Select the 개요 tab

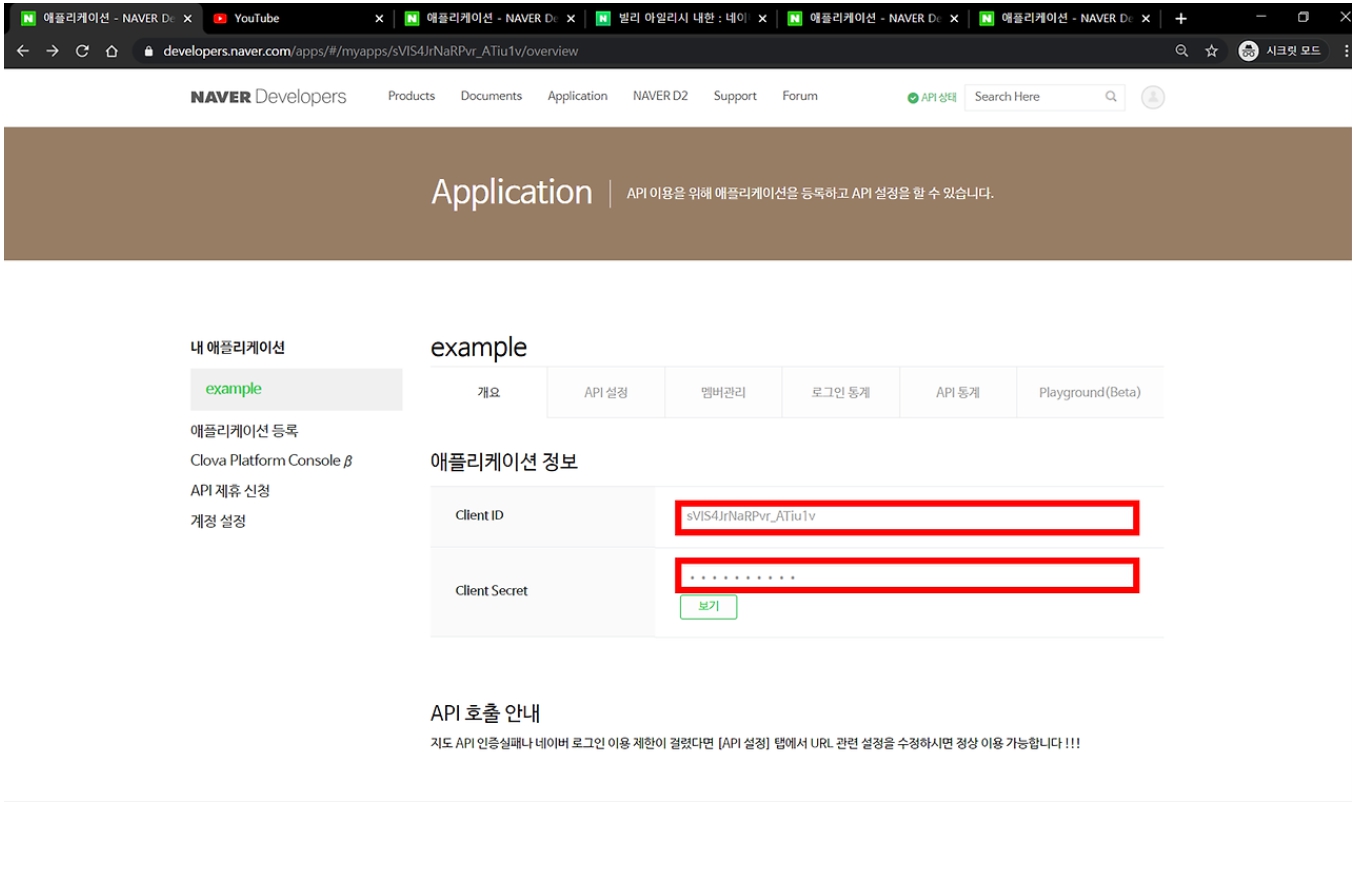pyautogui.click(x=489, y=392)
